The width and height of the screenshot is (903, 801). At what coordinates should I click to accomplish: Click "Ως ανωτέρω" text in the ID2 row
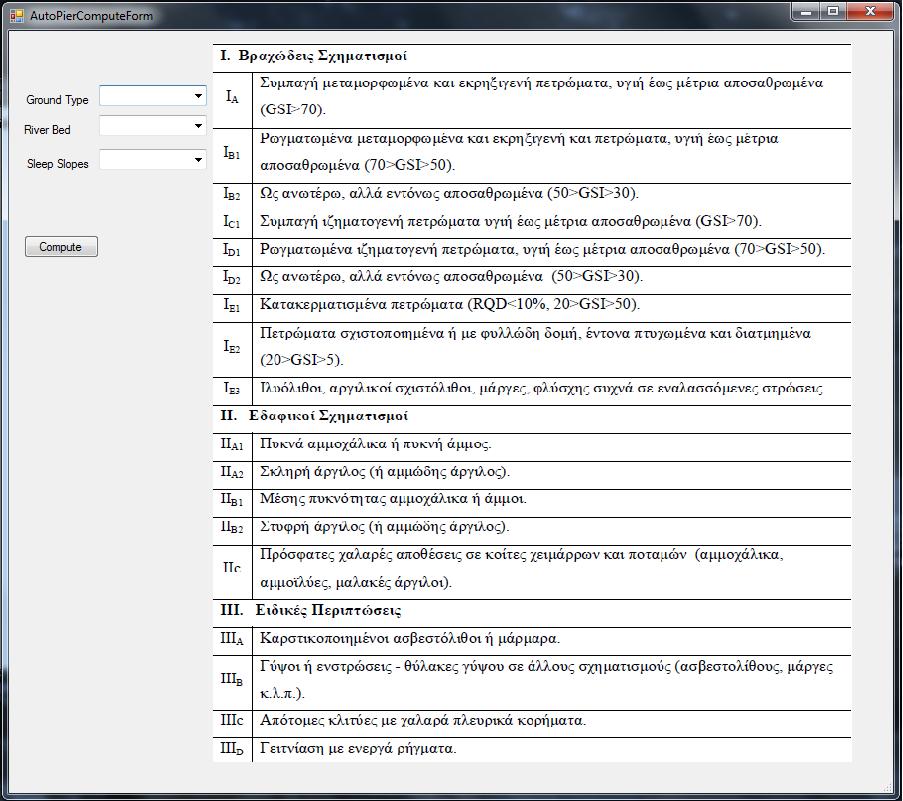[299, 277]
